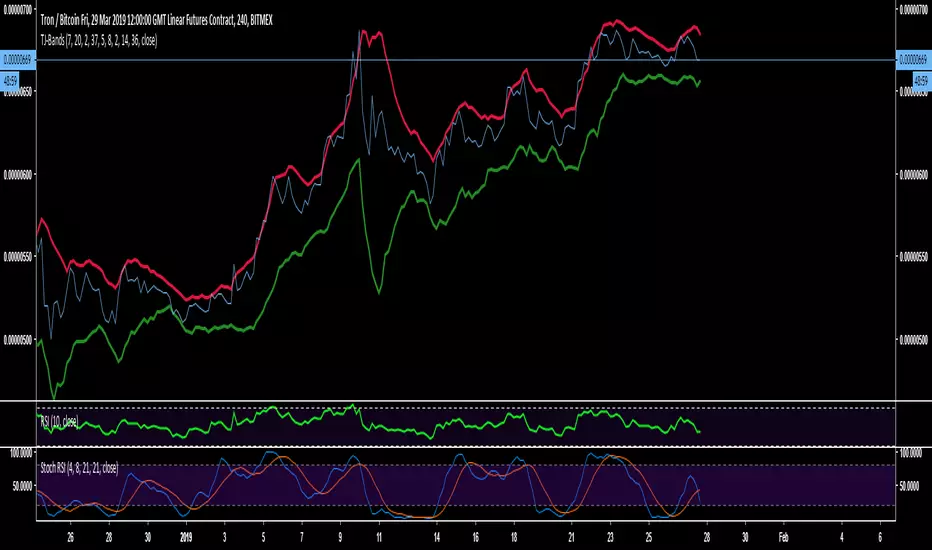Click the 50.0000 Stoch RSI value on left axis
932x550 pixels.
[22, 486]
